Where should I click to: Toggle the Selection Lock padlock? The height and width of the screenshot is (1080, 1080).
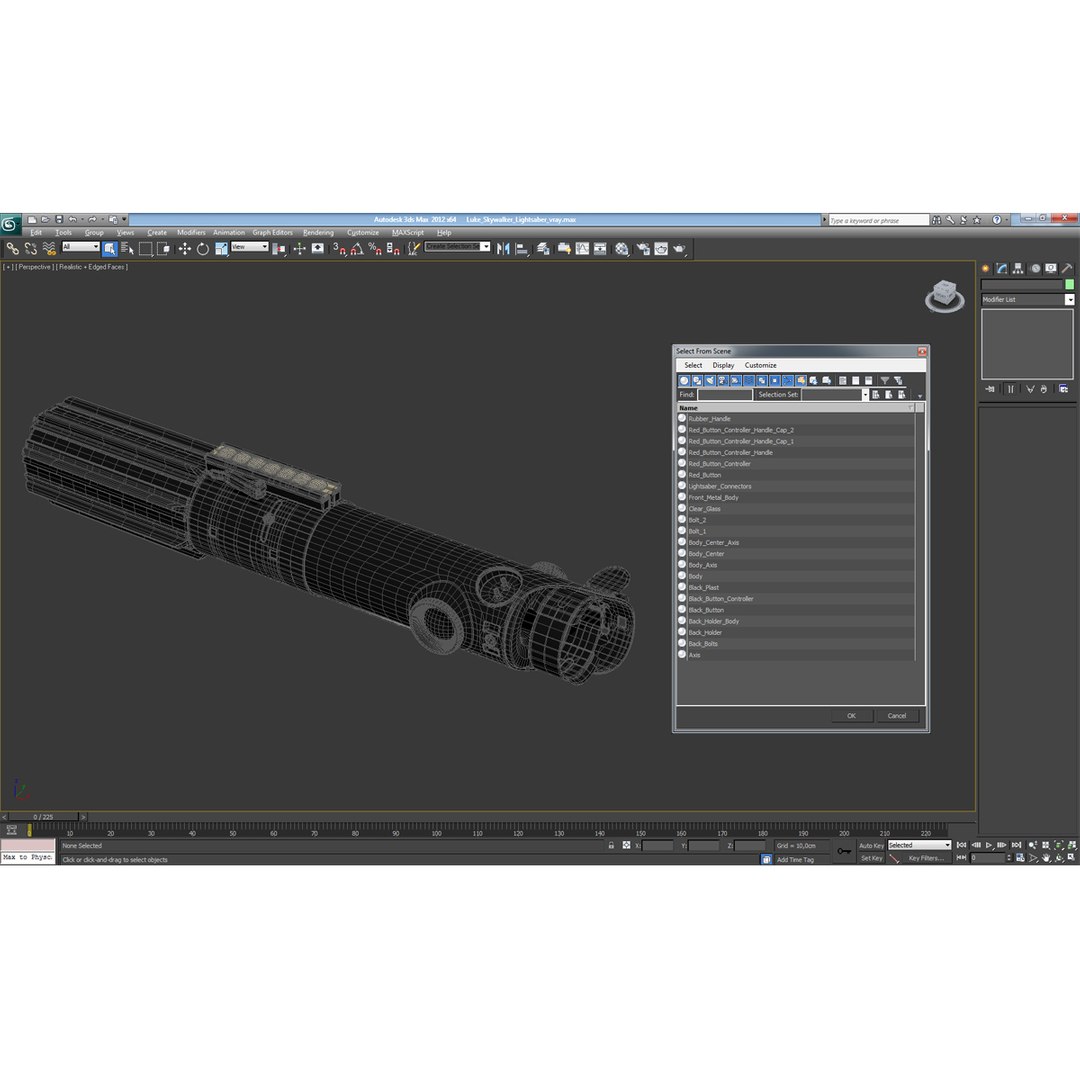(x=611, y=845)
